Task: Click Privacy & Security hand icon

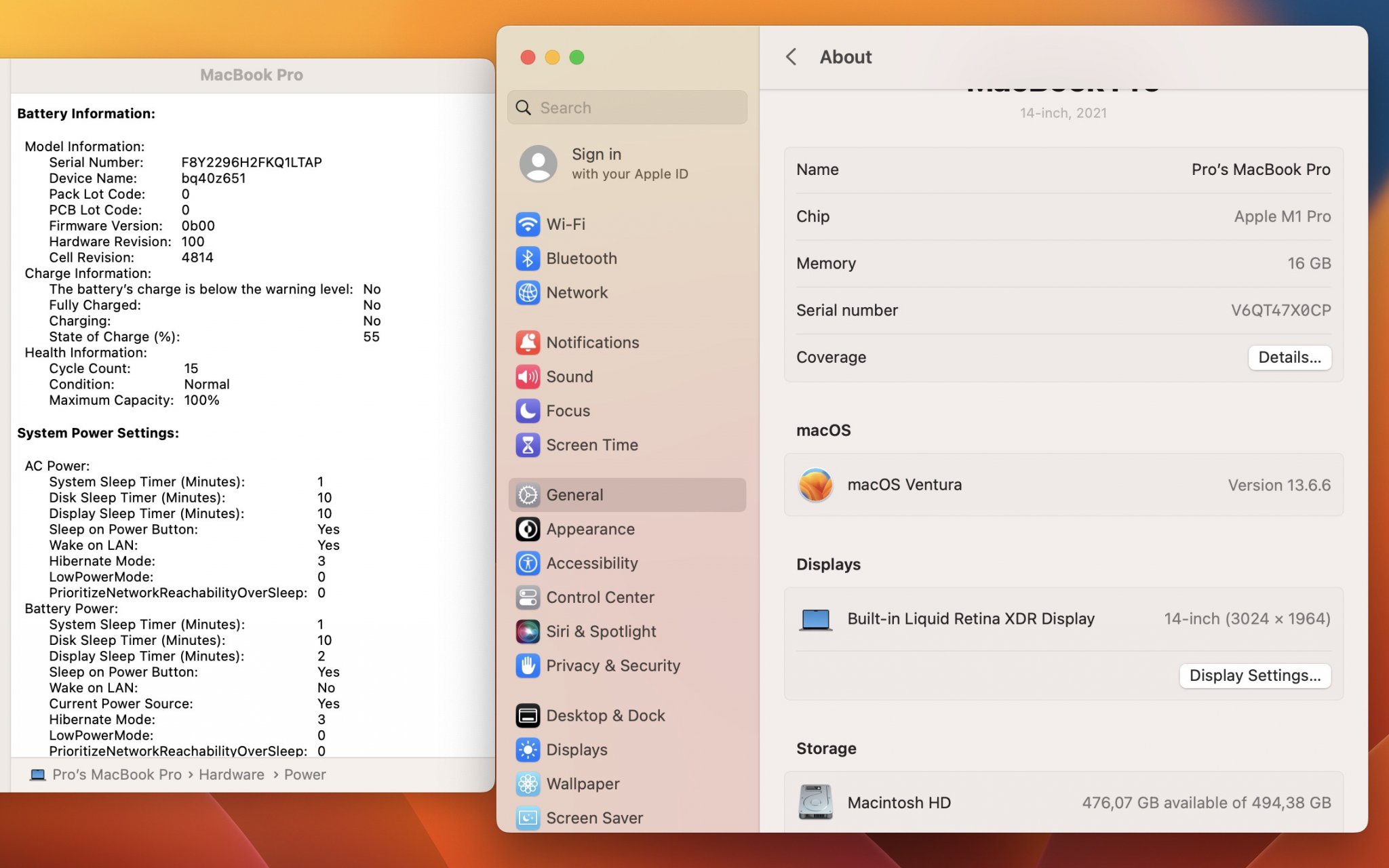Action: tap(528, 665)
